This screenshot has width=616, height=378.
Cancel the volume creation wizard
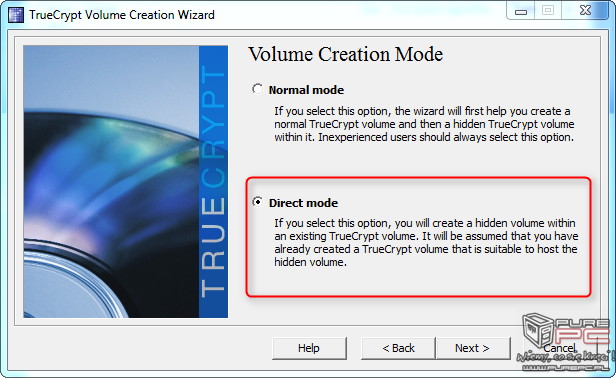559,348
